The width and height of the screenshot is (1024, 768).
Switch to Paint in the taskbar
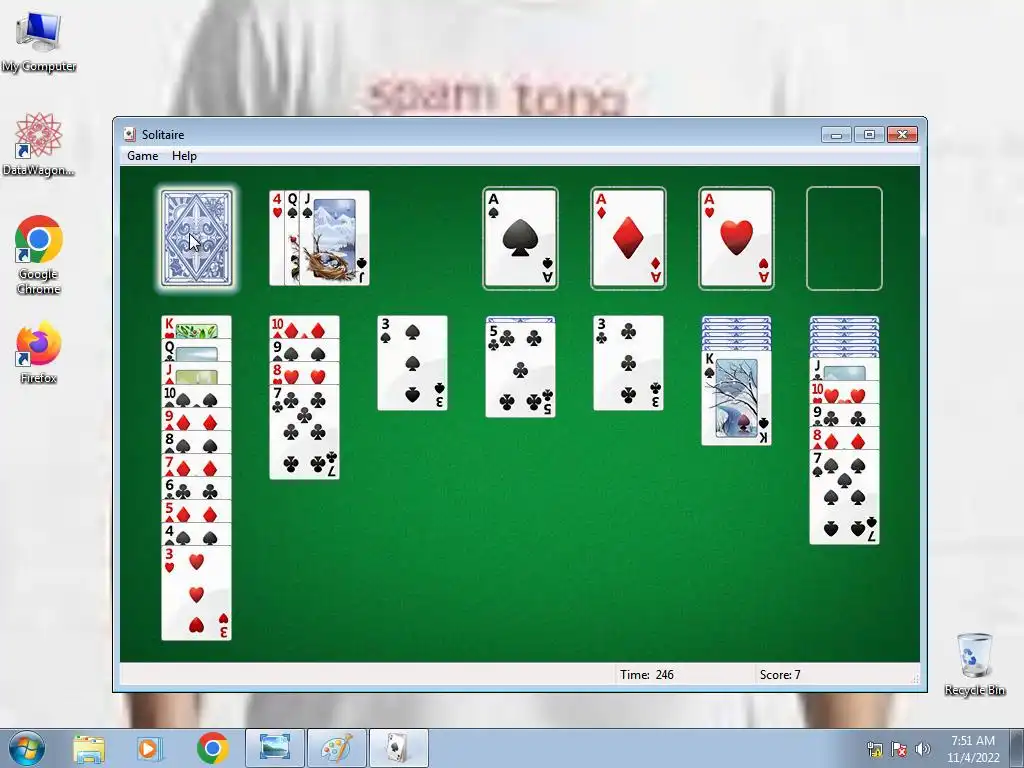(x=336, y=748)
